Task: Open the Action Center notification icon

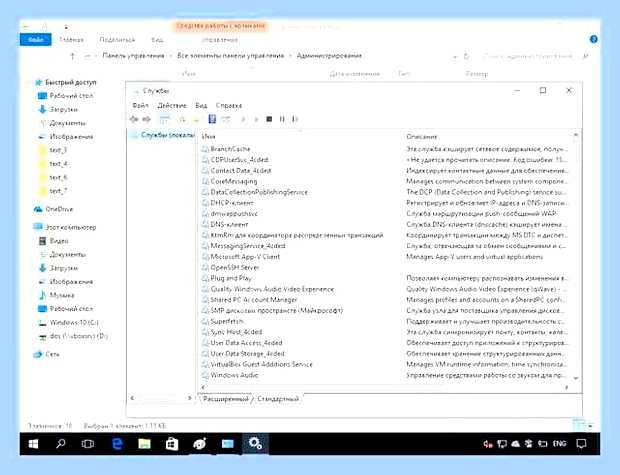Action: (581, 444)
